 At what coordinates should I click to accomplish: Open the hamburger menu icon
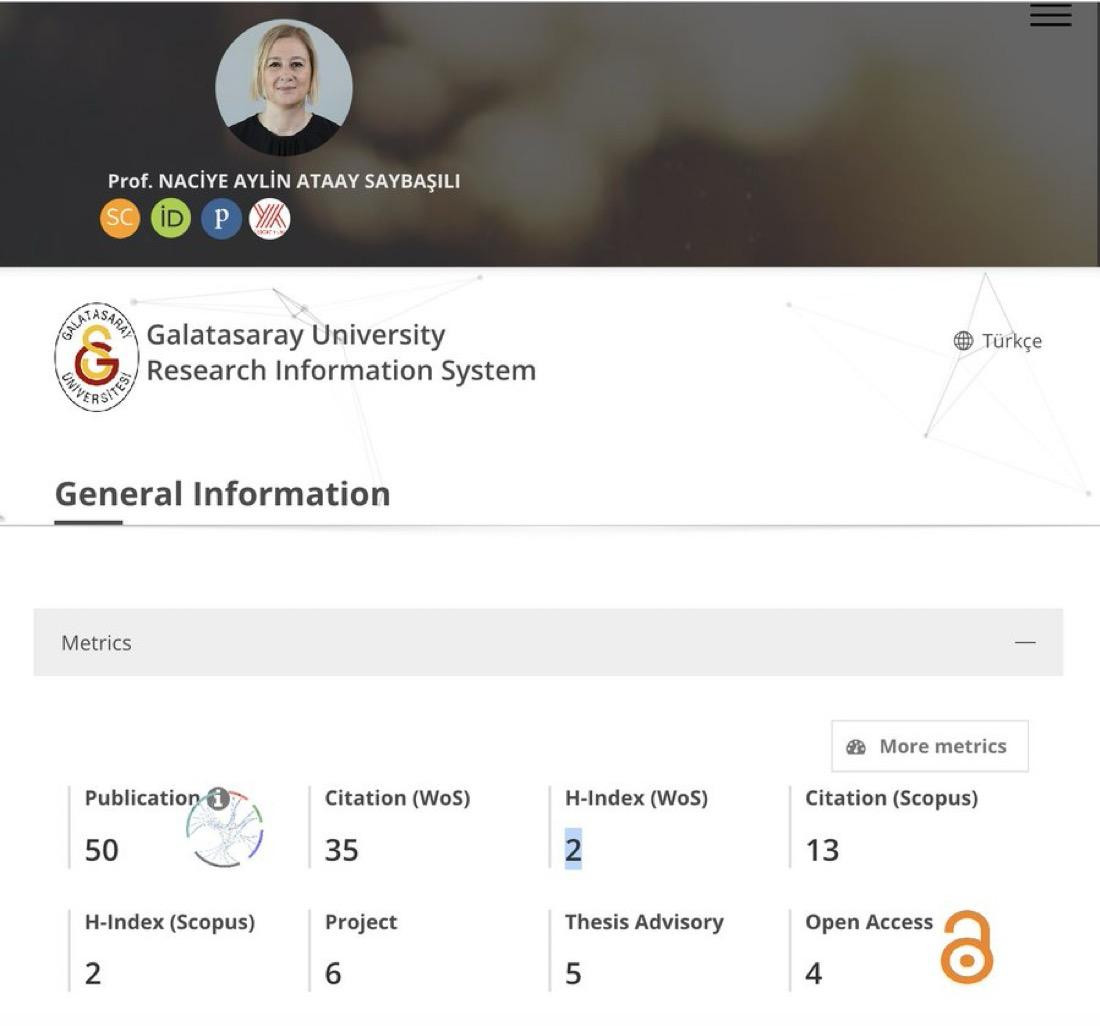(x=1050, y=15)
